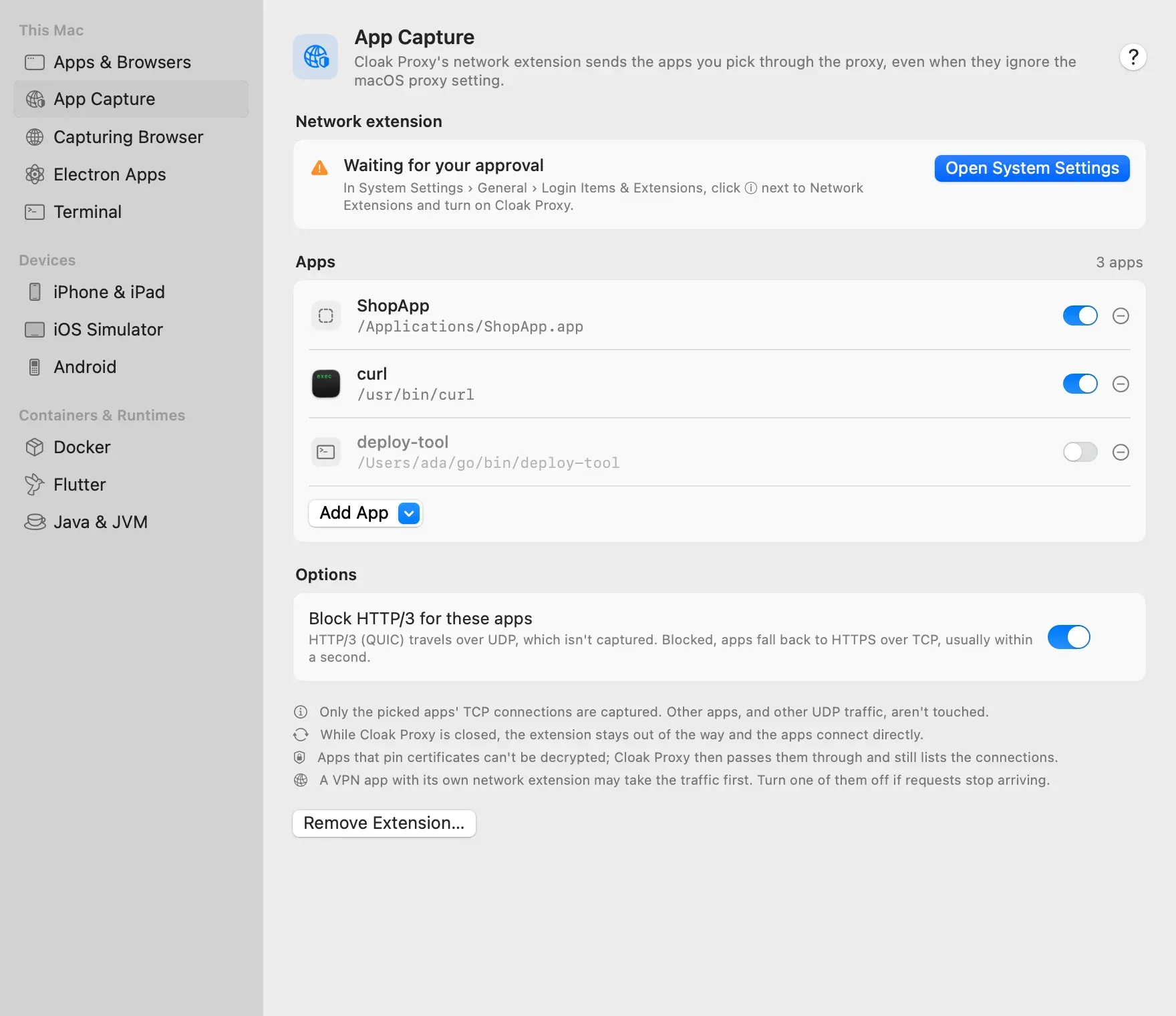1176x1016 pixels.
Task: Click the '3 apps' count label
Action: 1119,263
